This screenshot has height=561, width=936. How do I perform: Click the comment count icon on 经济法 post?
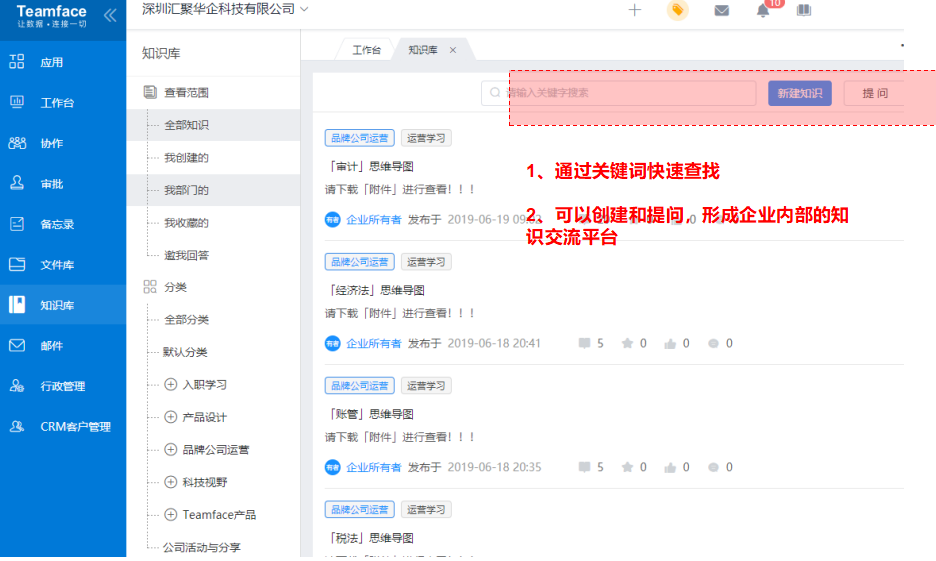(x=584, y=343)
